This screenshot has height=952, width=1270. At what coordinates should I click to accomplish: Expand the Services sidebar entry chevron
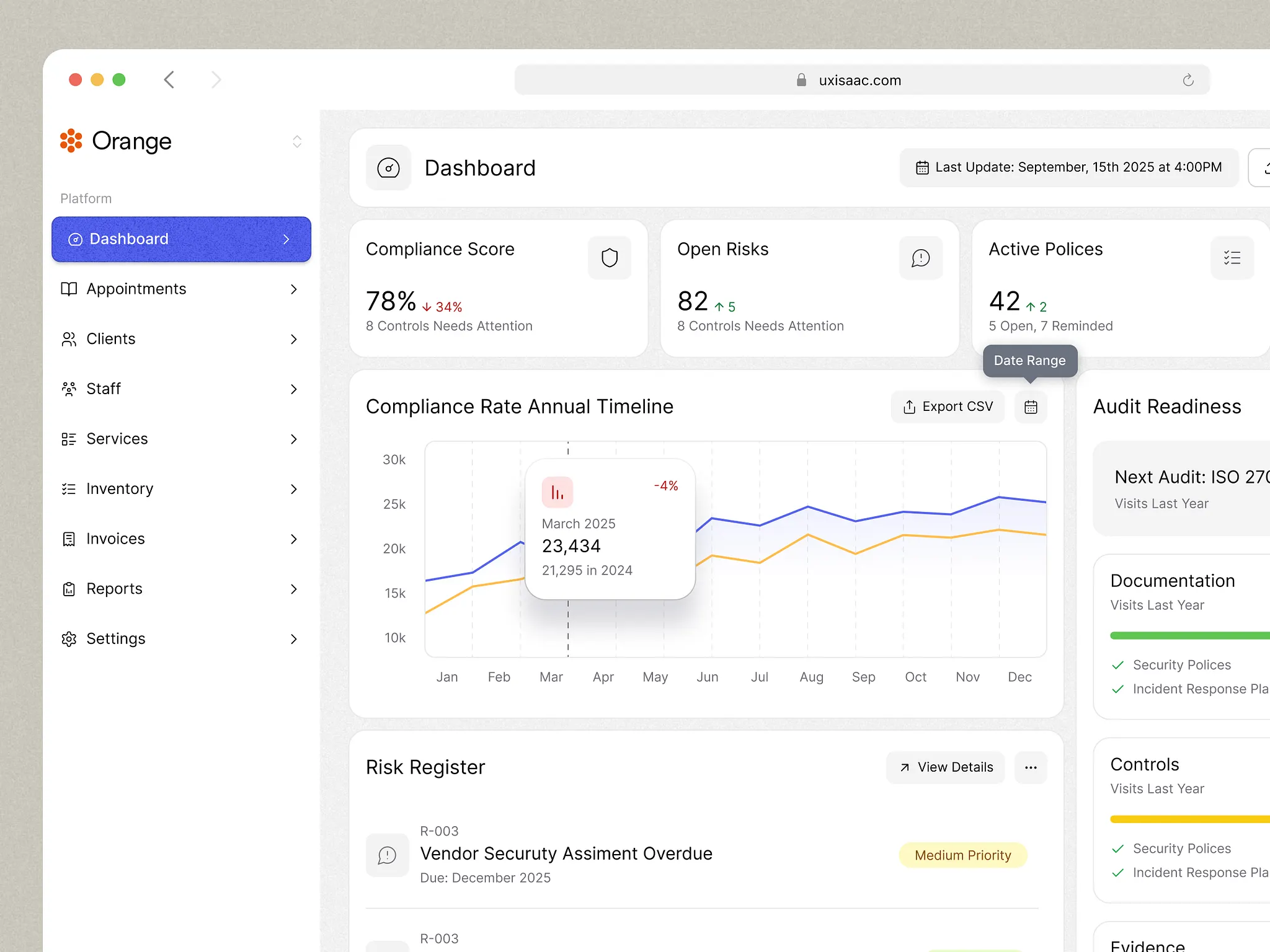tap(294, 439)
